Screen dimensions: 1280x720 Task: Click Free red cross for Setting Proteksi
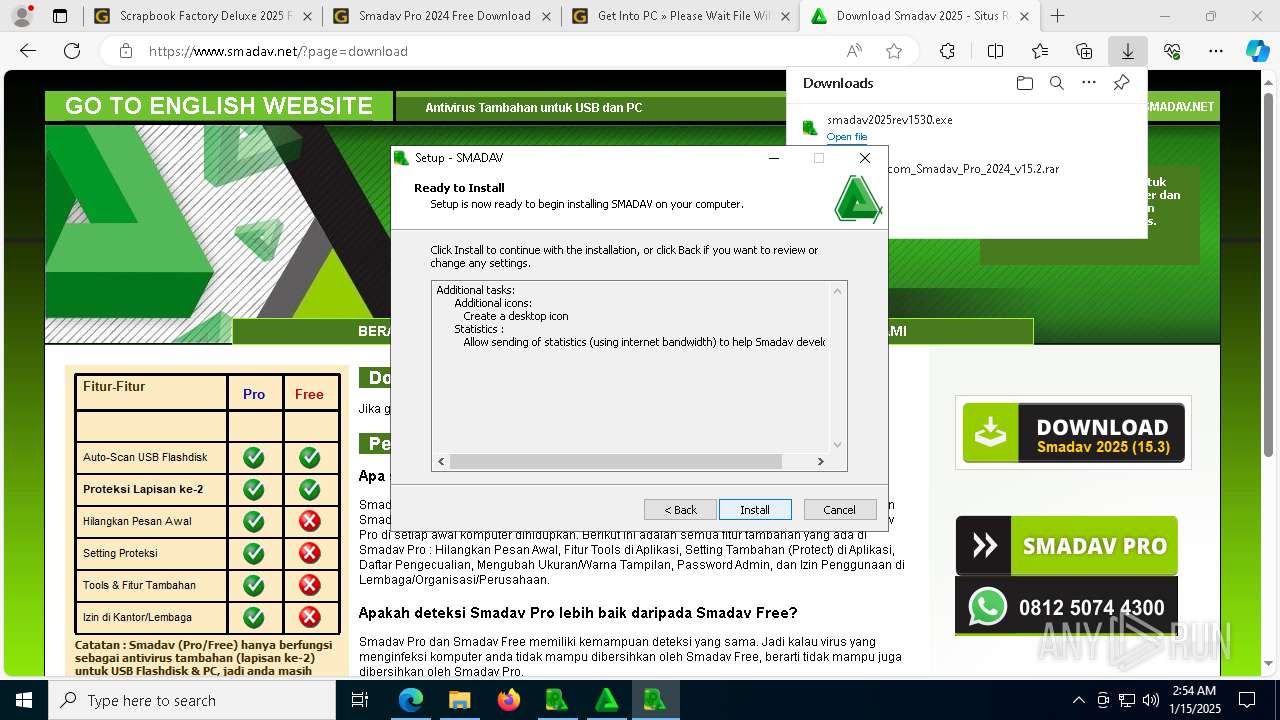tap(310, 553)
